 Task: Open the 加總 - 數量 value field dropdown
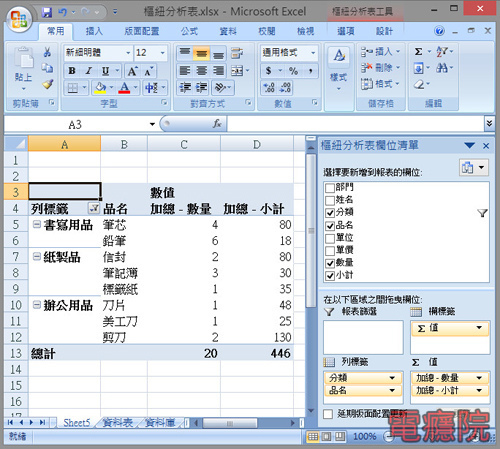[x=479, y=378]
